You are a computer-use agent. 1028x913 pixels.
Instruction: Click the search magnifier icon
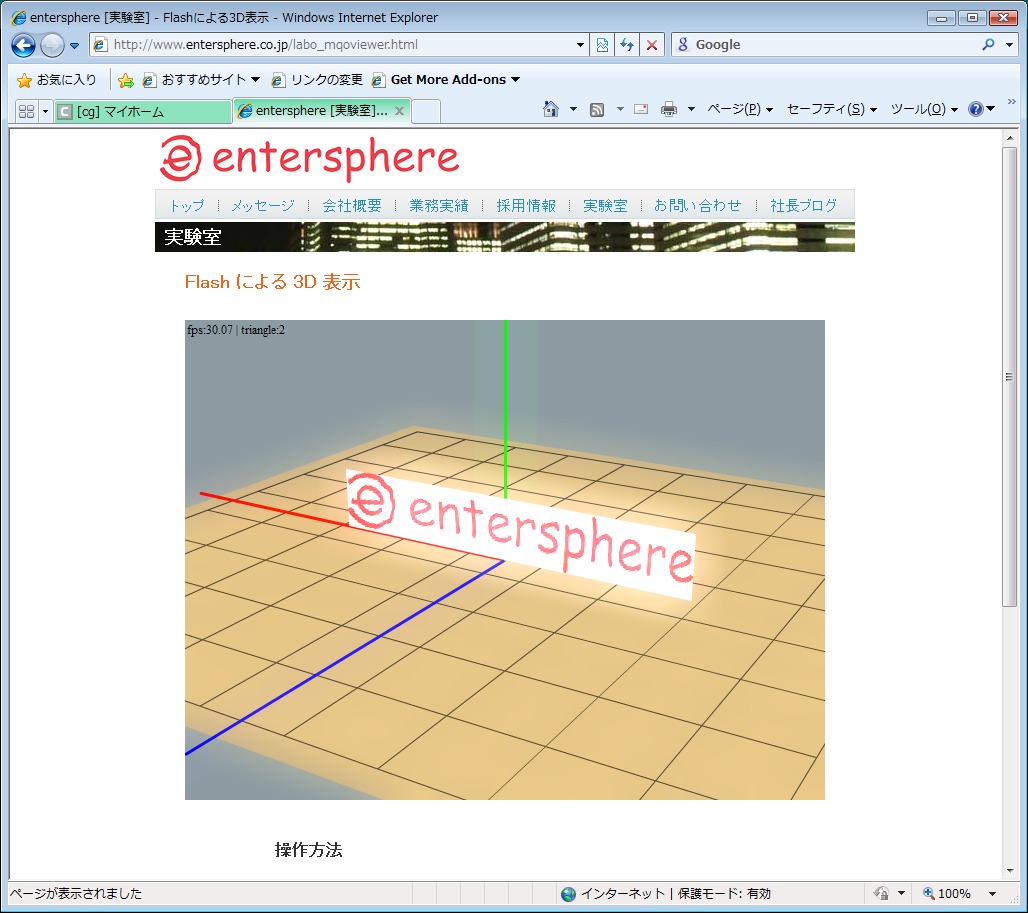989,45
